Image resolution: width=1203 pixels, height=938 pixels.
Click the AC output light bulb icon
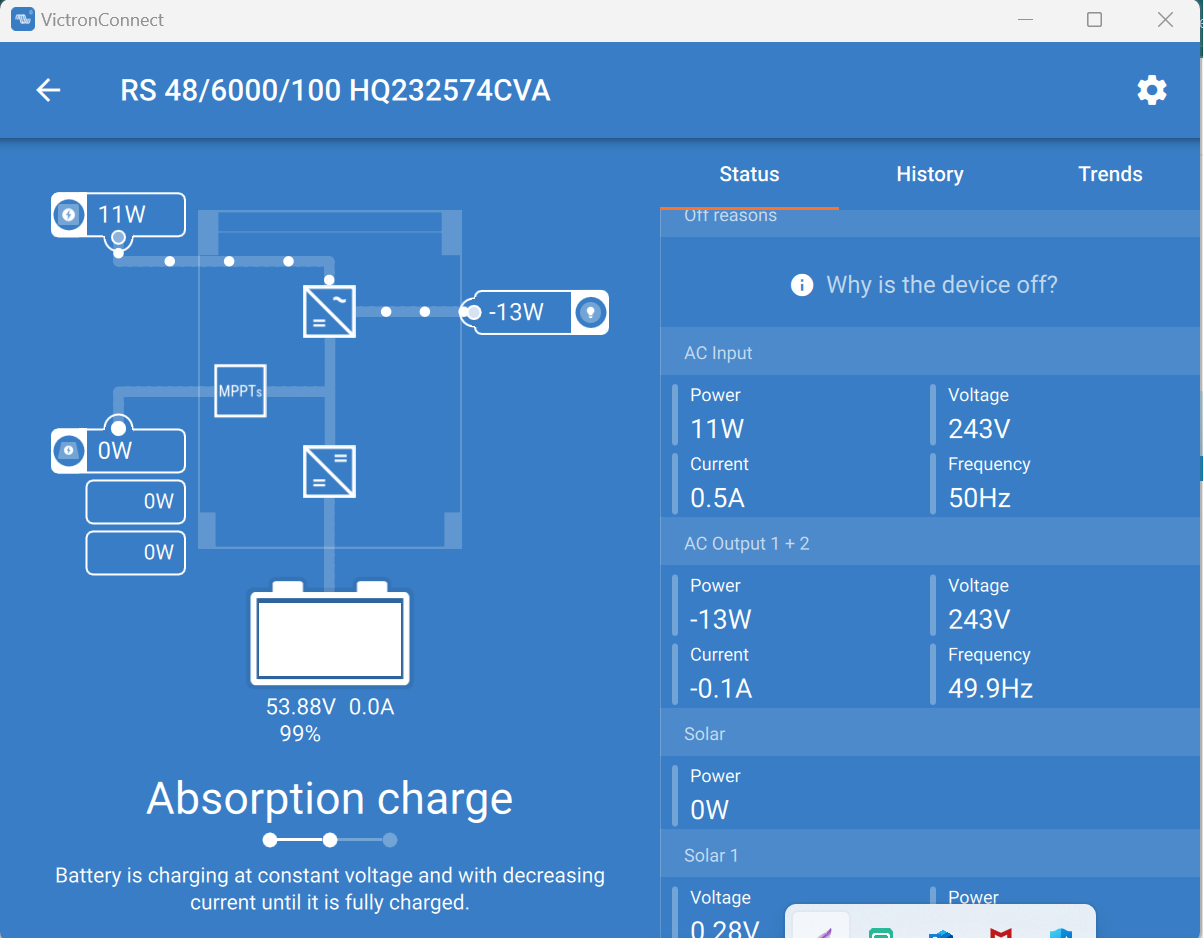click(590, 313)
